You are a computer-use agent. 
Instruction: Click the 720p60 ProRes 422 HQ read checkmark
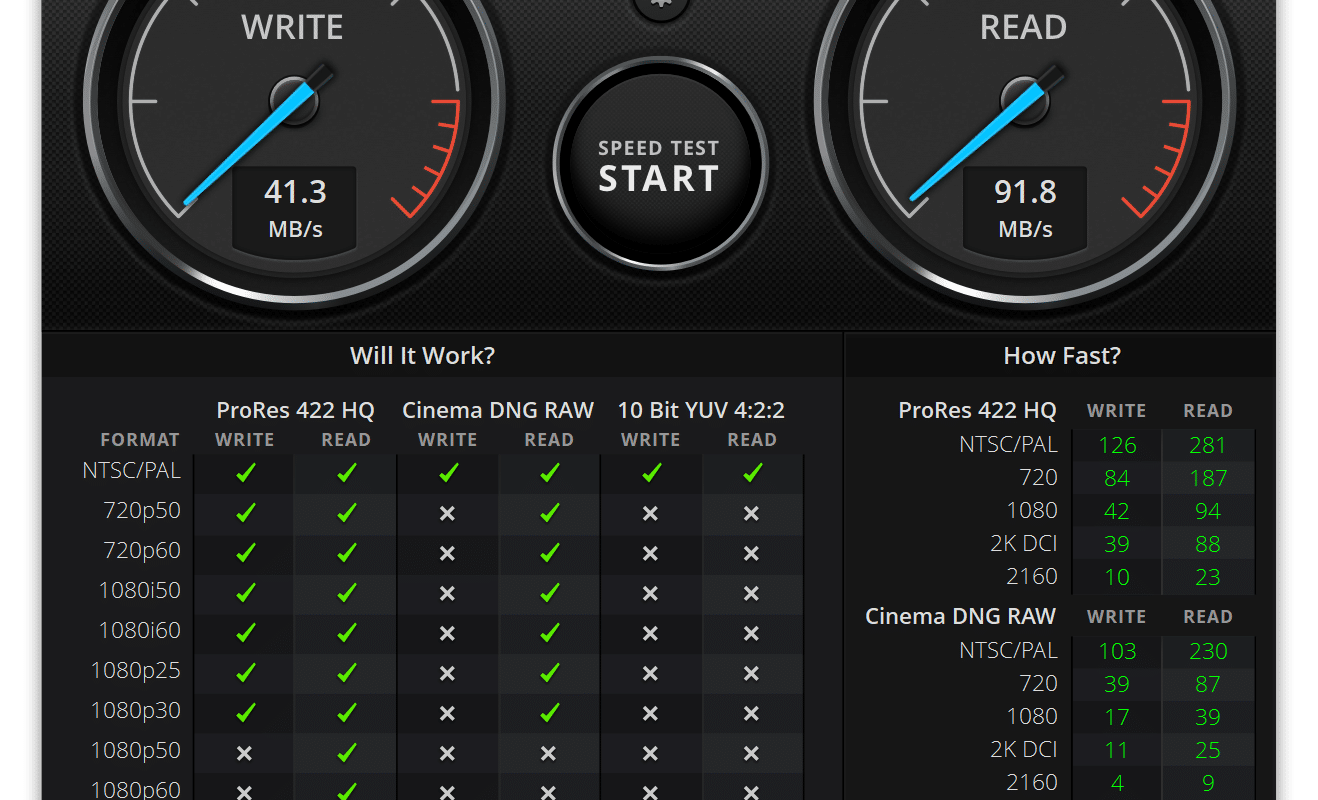(x=346, y=553)
